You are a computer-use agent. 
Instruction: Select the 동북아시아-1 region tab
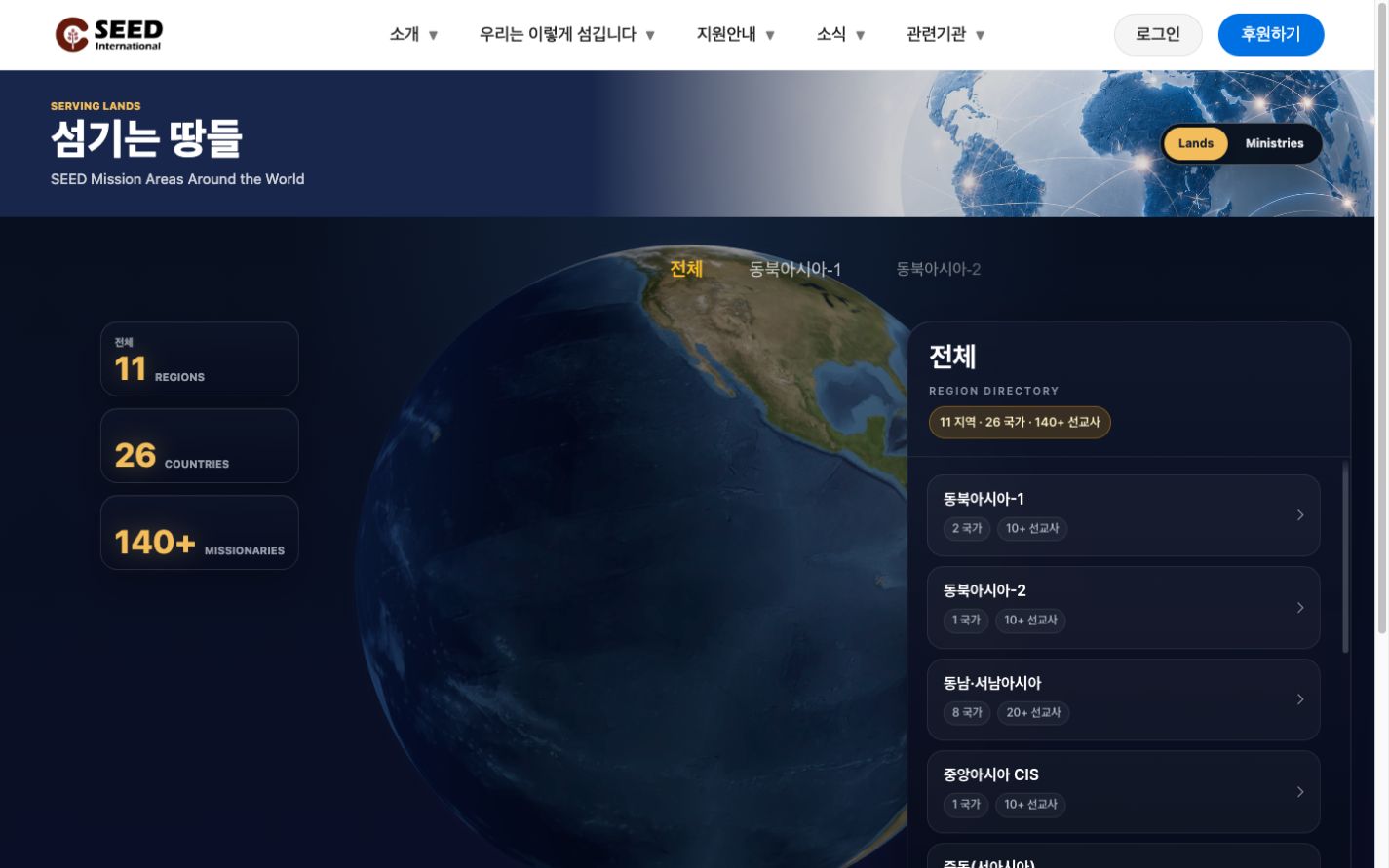(x=794, y=269)
